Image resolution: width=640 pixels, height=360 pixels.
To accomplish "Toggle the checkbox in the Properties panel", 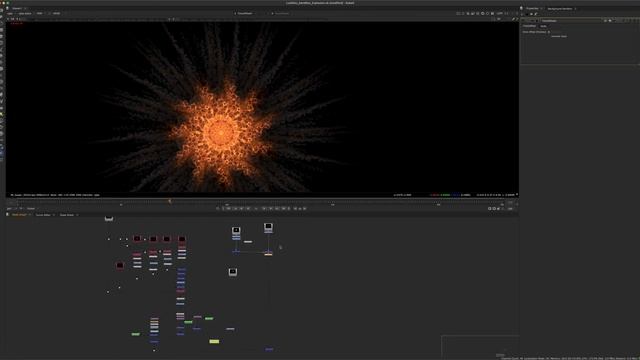I will (549, 32).
